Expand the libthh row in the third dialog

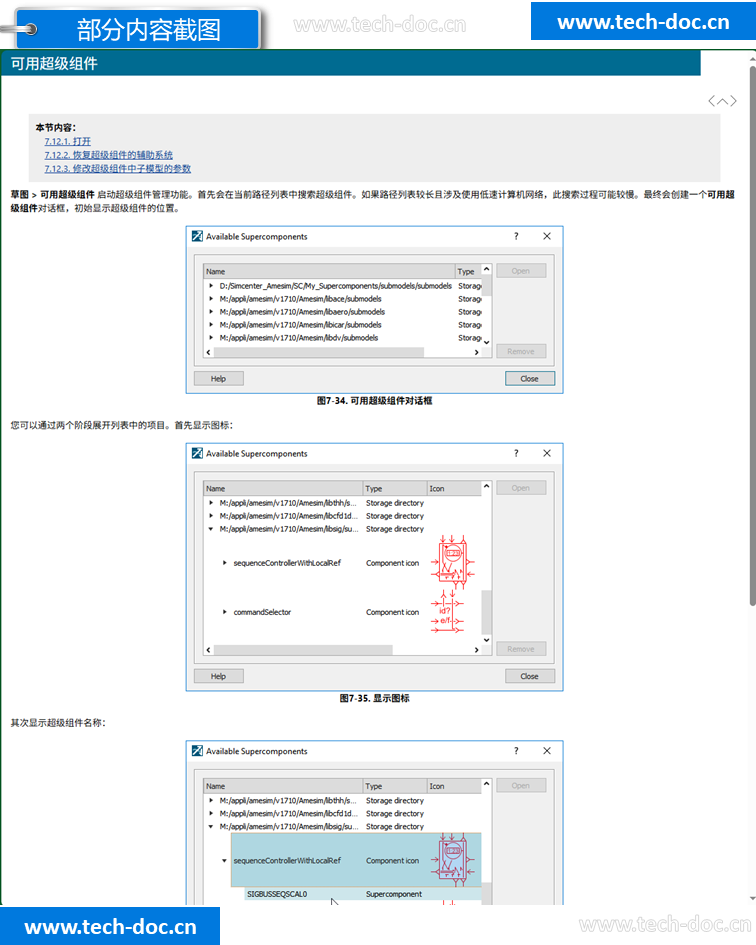point(211,800)
